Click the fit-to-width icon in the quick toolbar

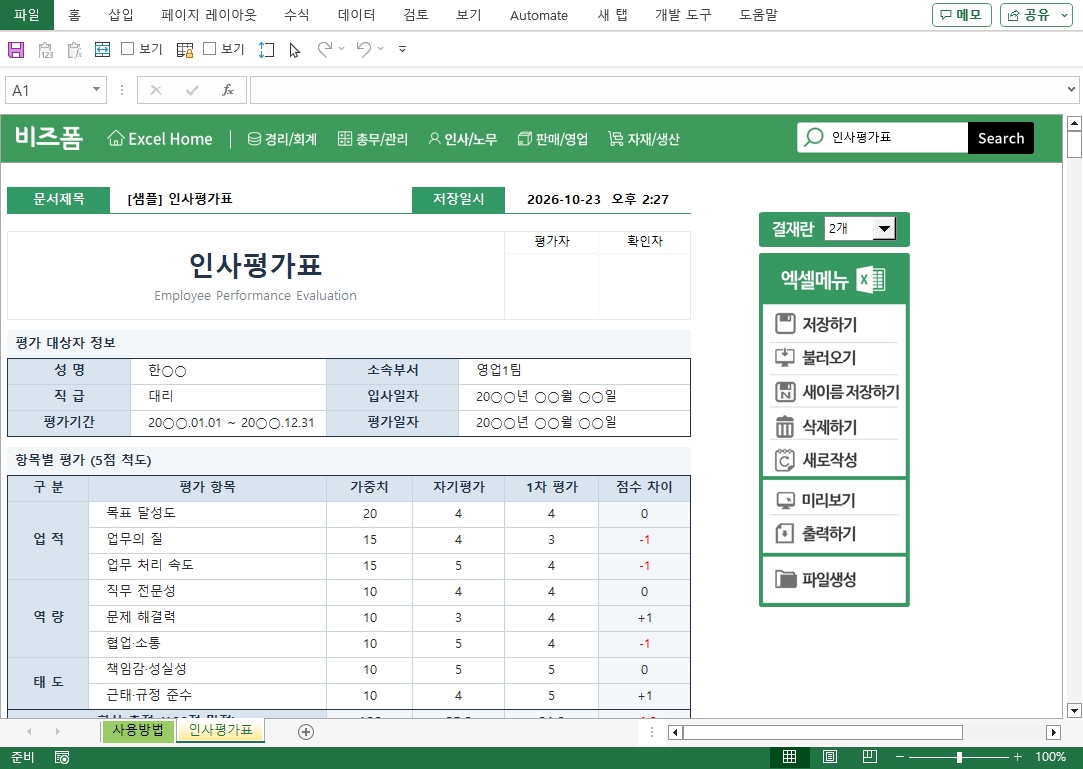pos(102,49)
